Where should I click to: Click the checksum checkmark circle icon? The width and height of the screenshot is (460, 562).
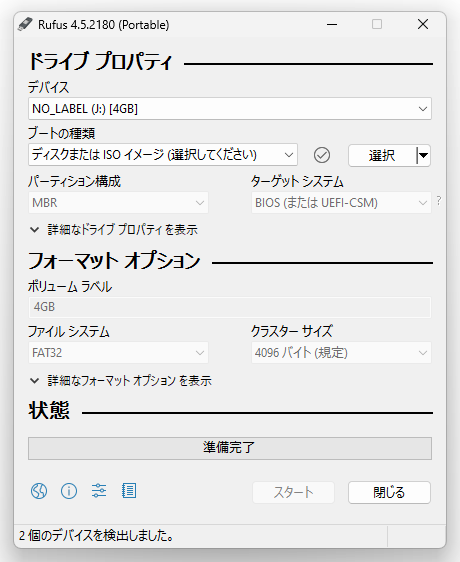coord(322,155)
